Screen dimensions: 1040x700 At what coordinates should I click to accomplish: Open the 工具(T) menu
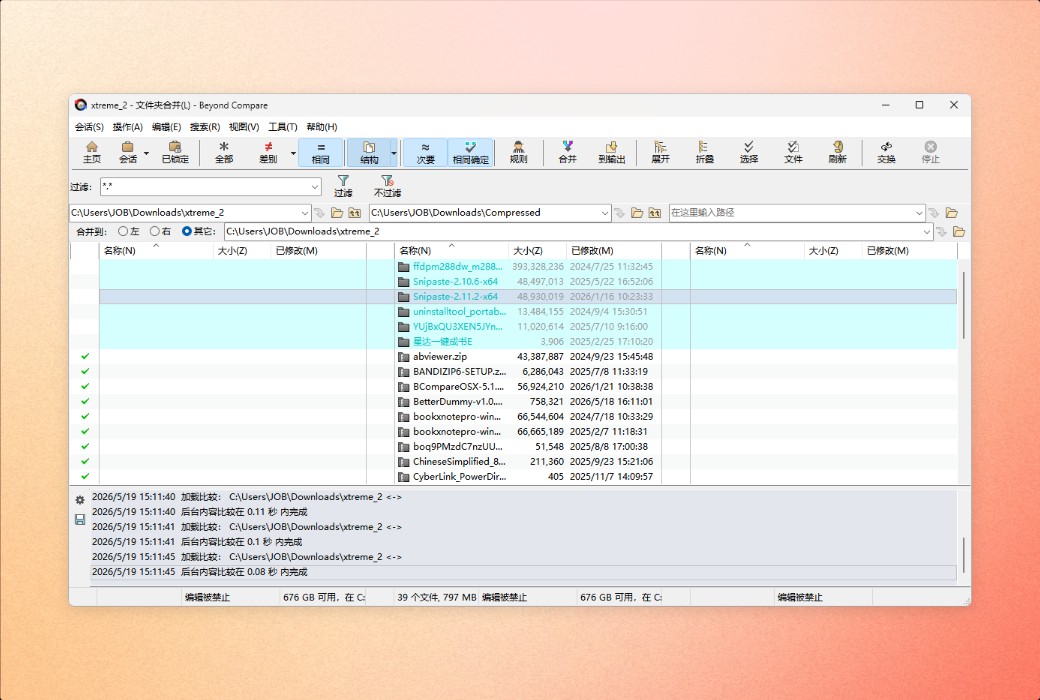pyautogui.click(x=282, y=127)
